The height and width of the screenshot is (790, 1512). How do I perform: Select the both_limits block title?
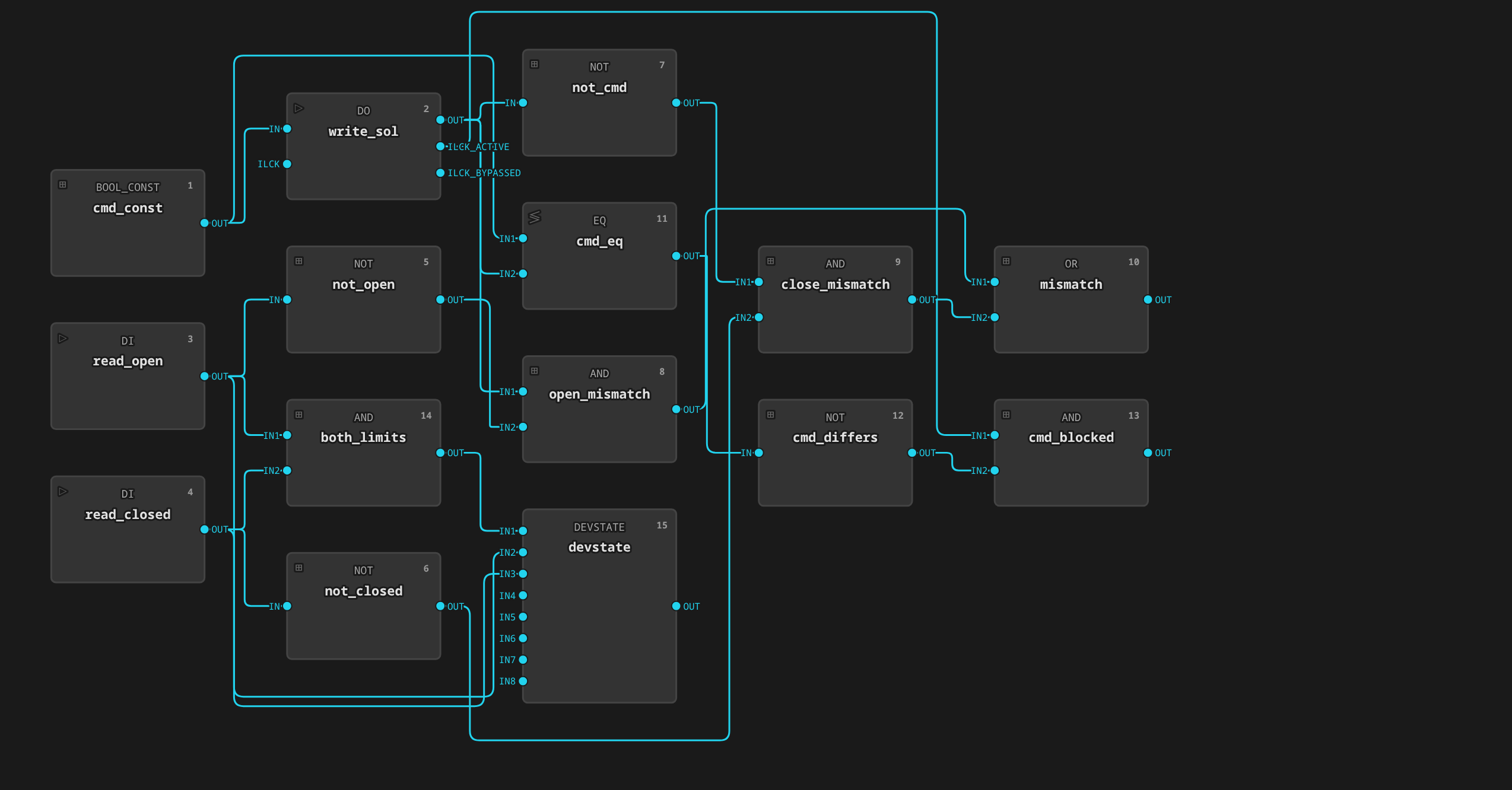tap(363, 437)
